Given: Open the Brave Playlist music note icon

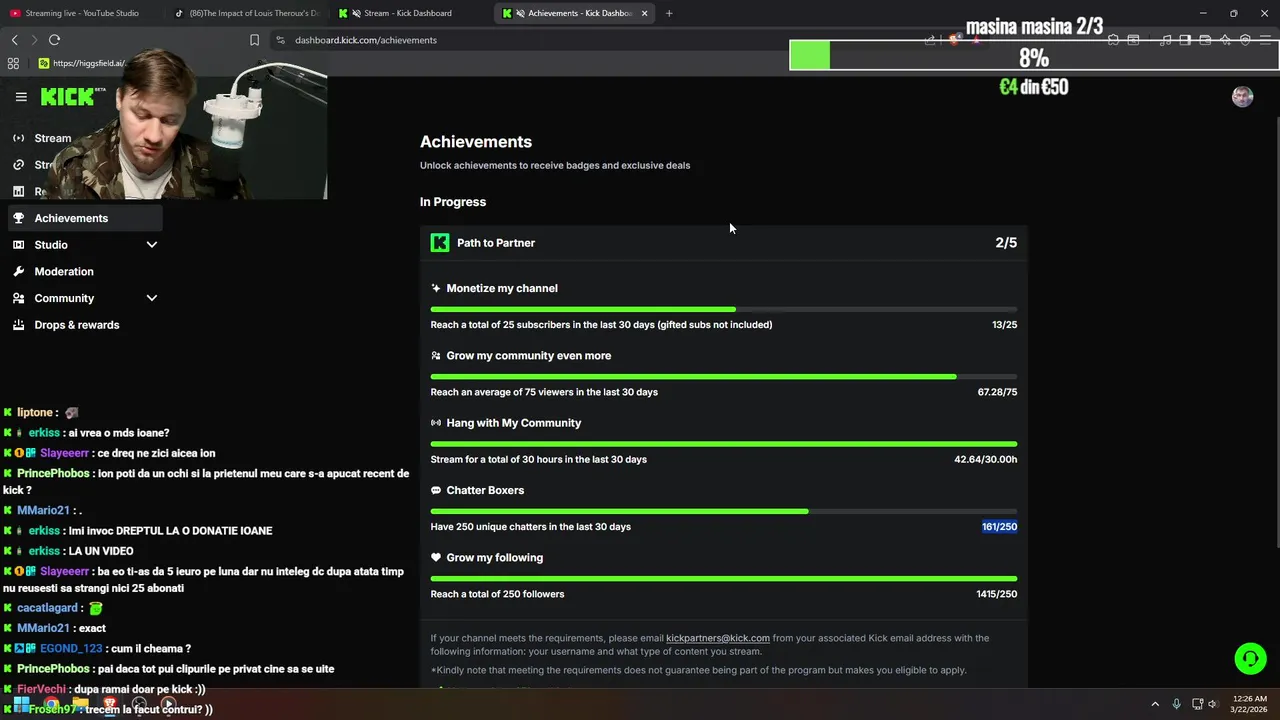Looking at the screenshot, I should [x=1165, y=40].
